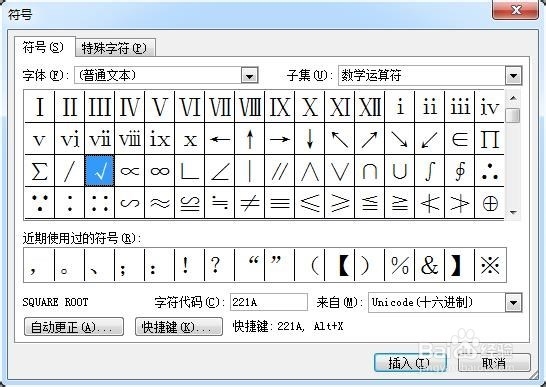Click the symbol grid scrollbar up arrow

[513, 98]
